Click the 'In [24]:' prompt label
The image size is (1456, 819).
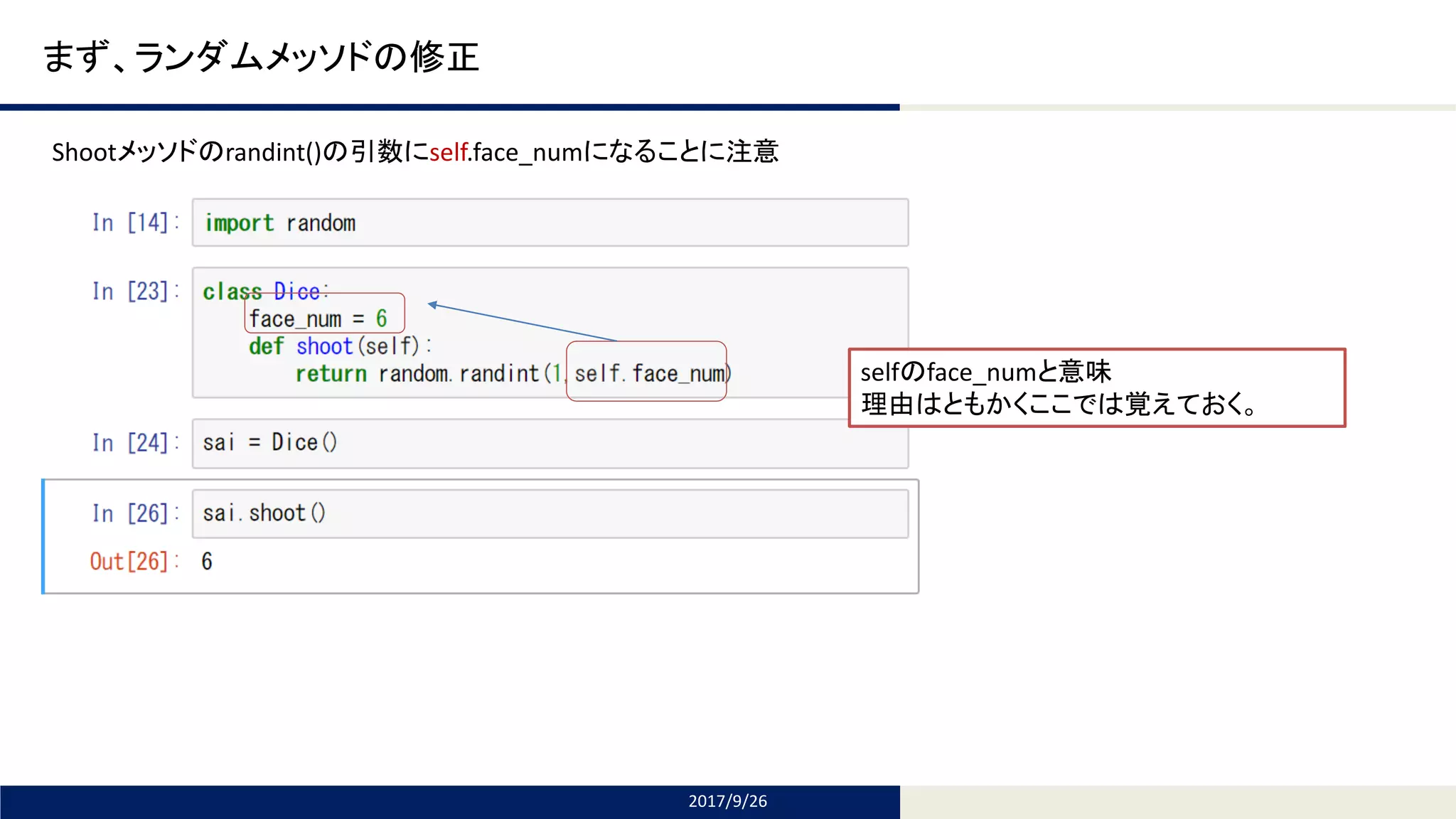tap(135, 443)
